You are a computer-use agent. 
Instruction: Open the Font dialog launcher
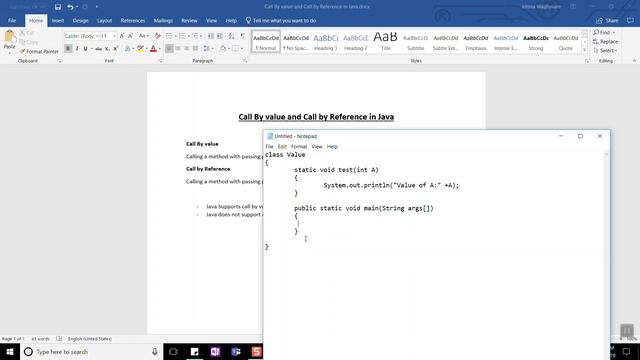(x=160, y=61)
